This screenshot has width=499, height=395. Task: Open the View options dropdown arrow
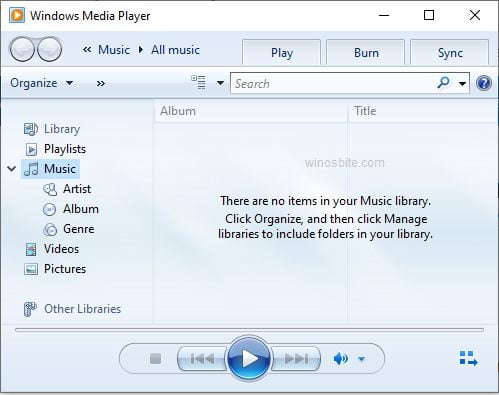pyautogui.click(x=220, y=83)
